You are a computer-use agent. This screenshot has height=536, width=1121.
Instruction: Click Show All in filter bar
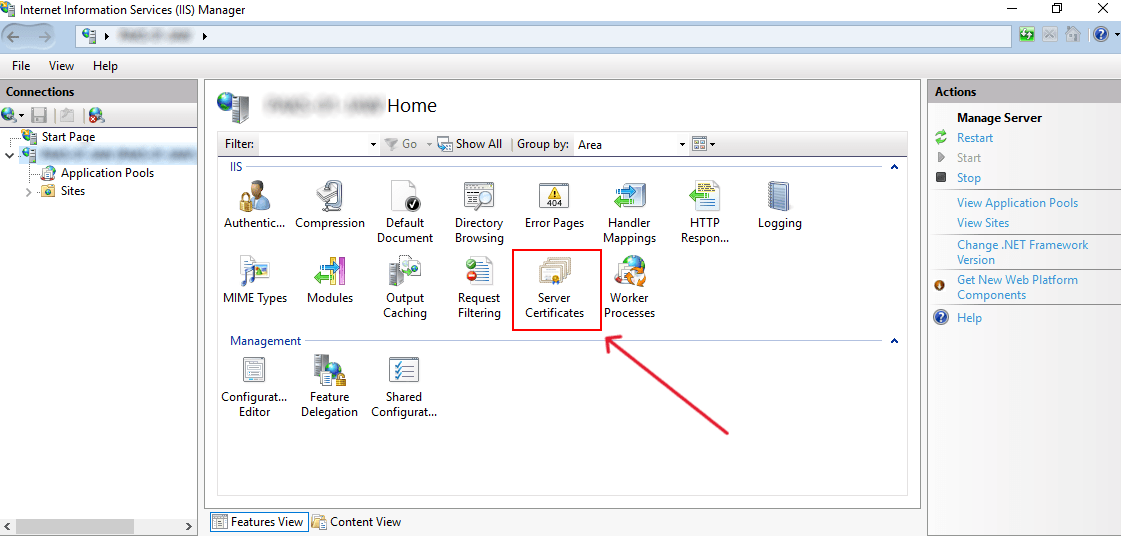point(470,144)
